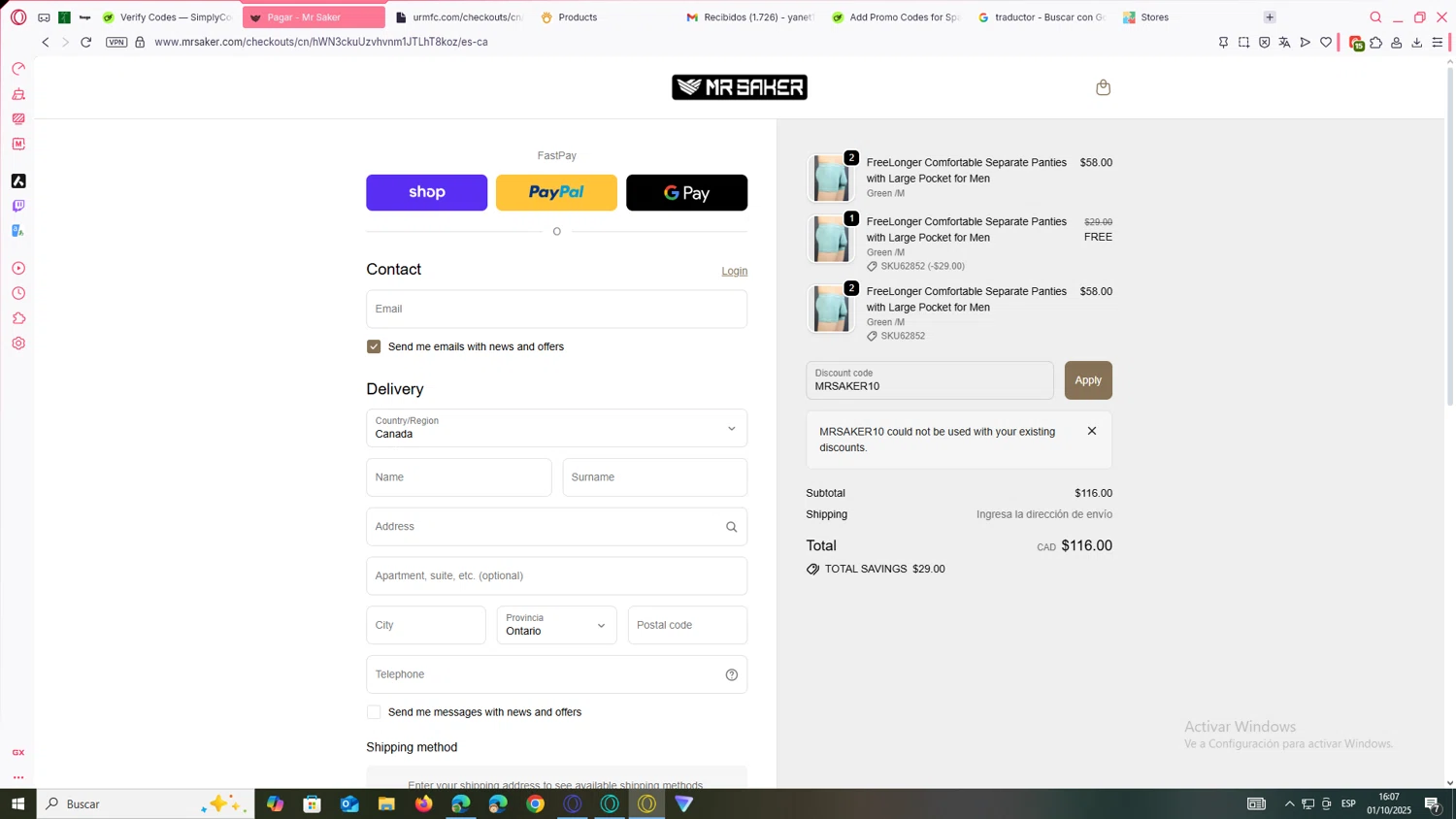Screen dimensions: 1456x819
Task: Open the Opera main menu logo
Action: pos(18,17)
